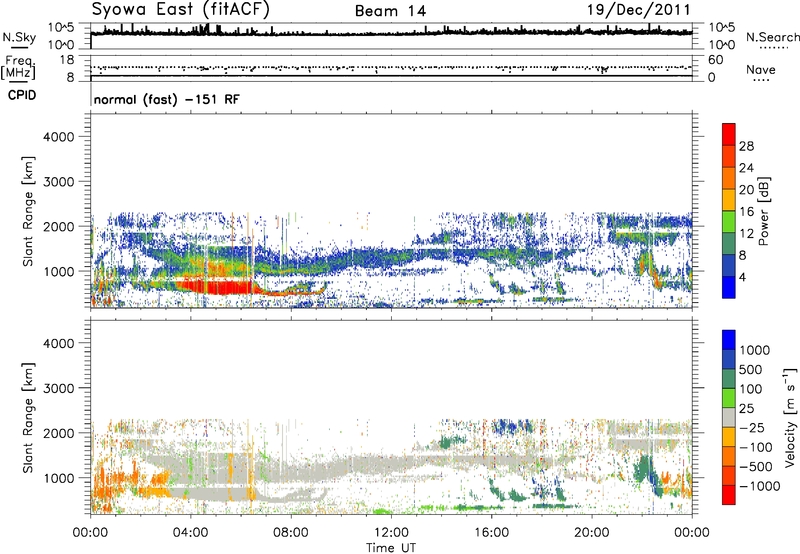Click the Velocity [m s⁻¹] colorbar title
The image size is (800, 554).
790,417
